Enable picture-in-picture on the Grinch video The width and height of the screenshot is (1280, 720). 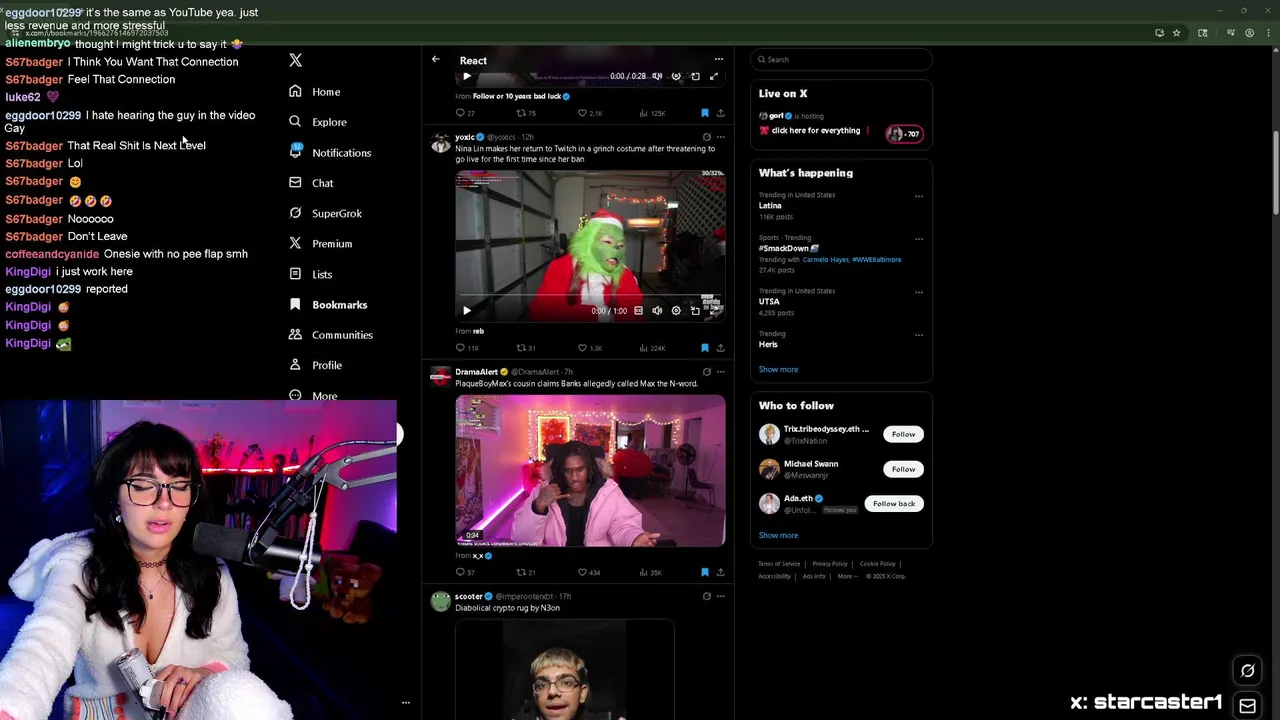click(695, 311)
